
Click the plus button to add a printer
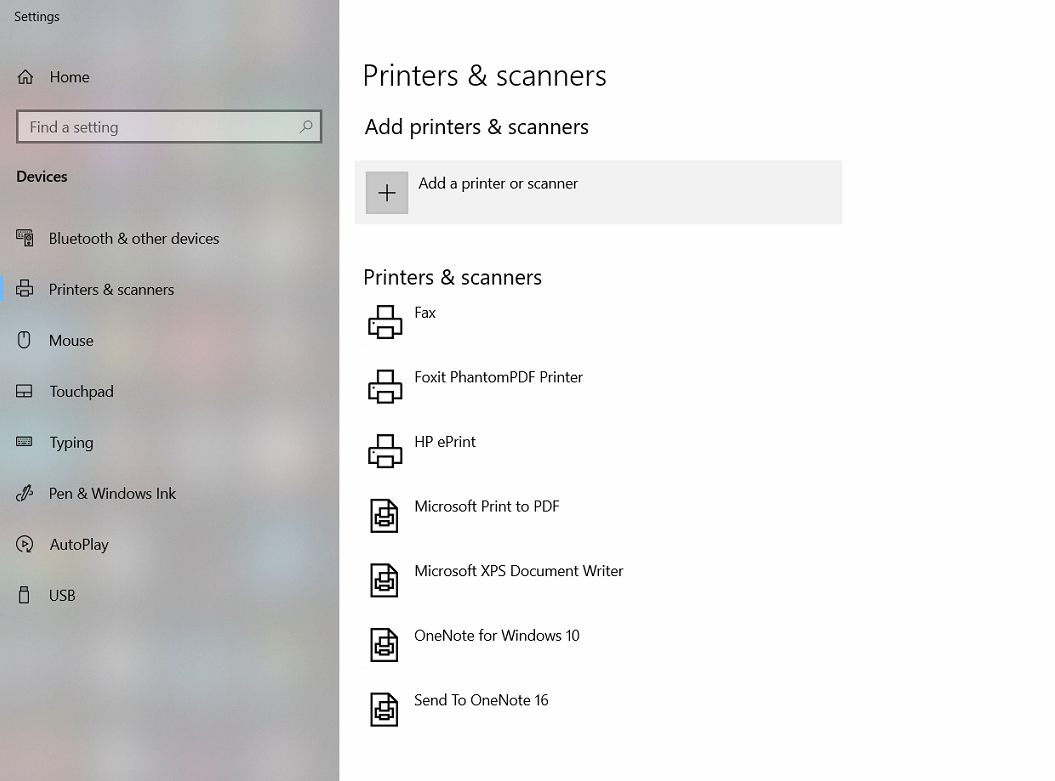[387, 193]
